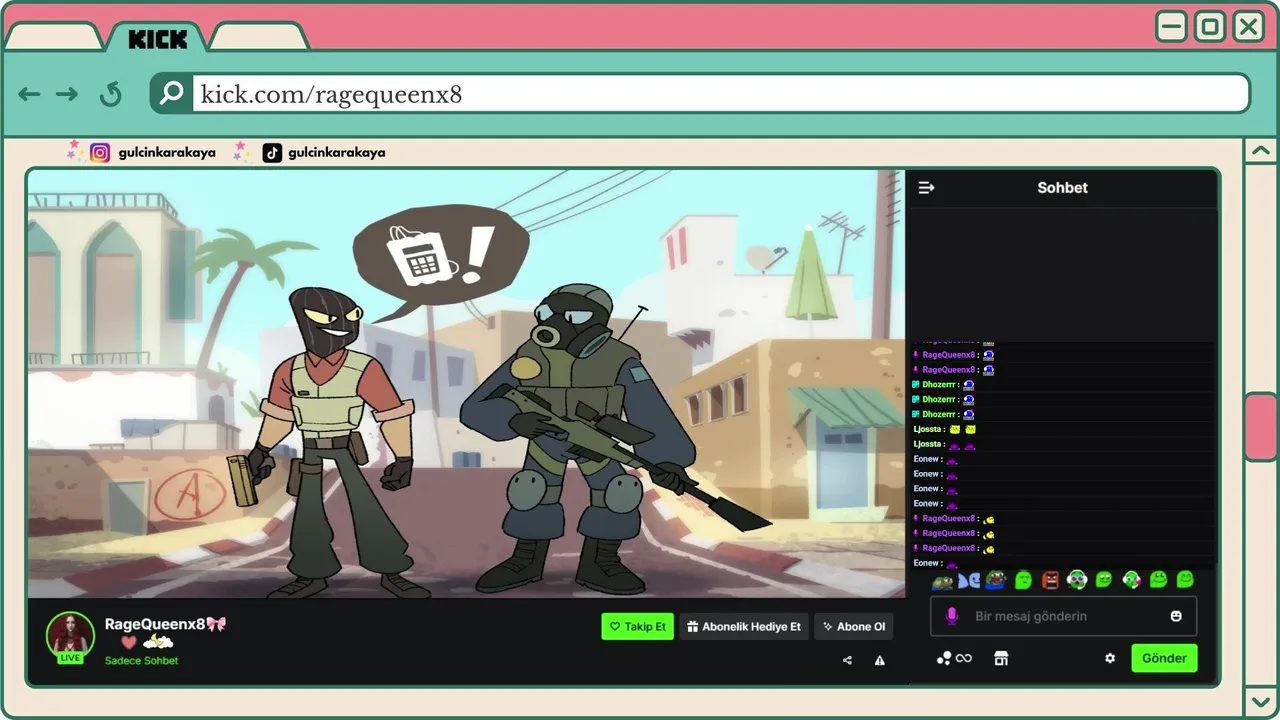Click the pink page scrollbar thumb
Screen dimensions: 1280x720
click(1260, 427)
